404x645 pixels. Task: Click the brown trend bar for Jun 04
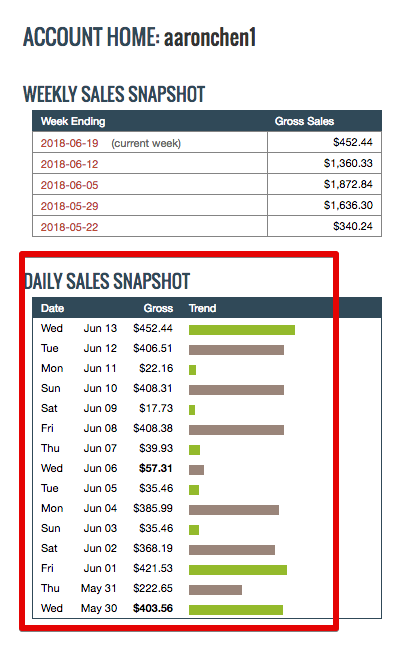(234, 510)
